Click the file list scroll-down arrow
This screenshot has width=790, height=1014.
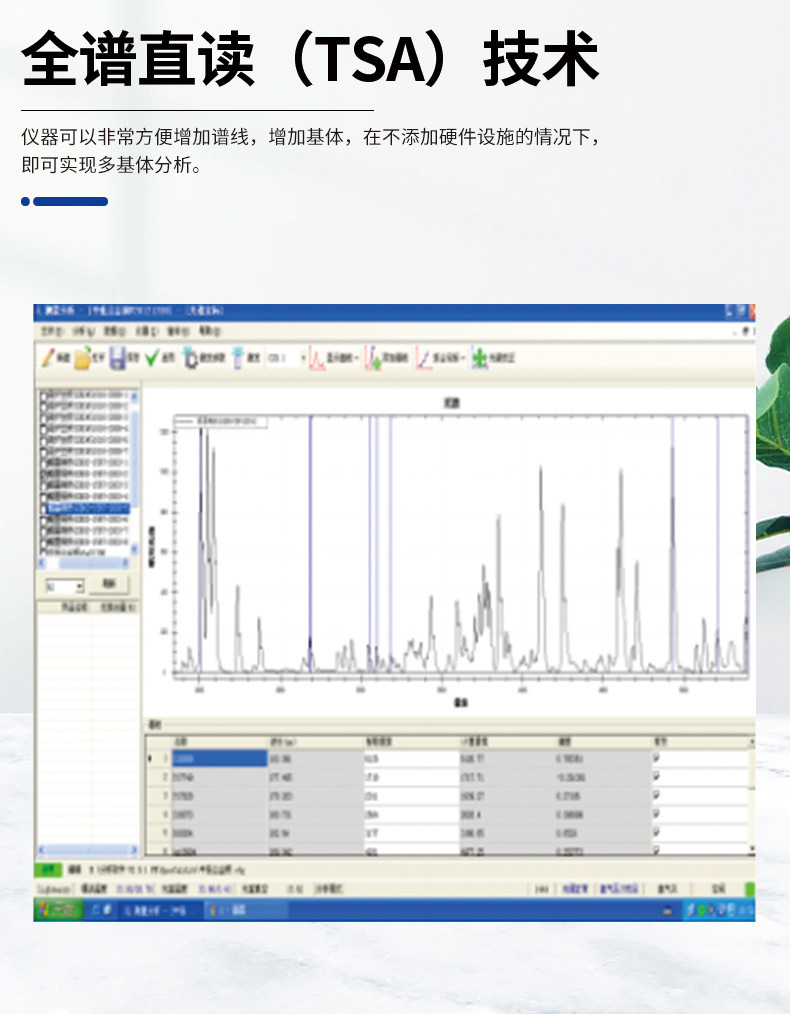134,549
